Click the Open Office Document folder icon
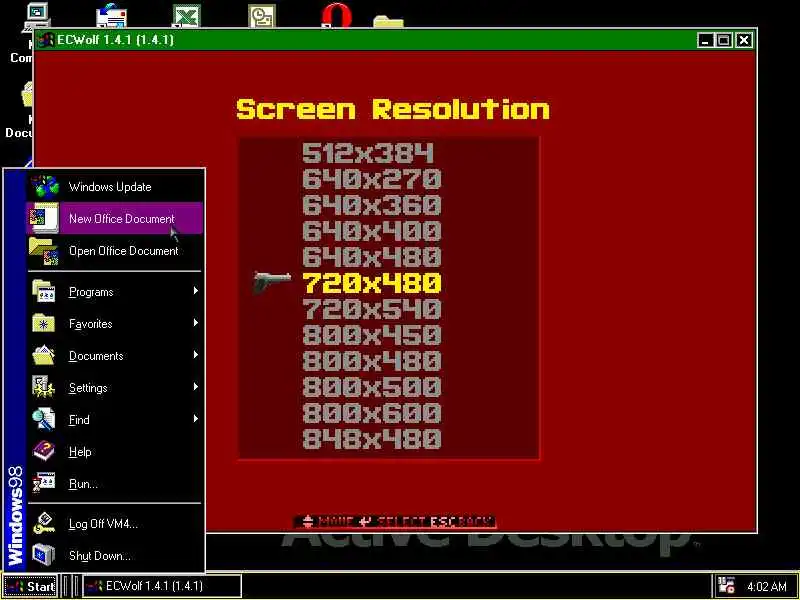 pyautogui.click(x=44, y=251)
